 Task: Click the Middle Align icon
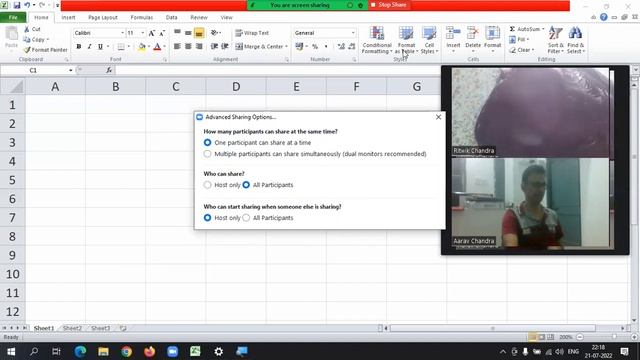pos(188,33)
